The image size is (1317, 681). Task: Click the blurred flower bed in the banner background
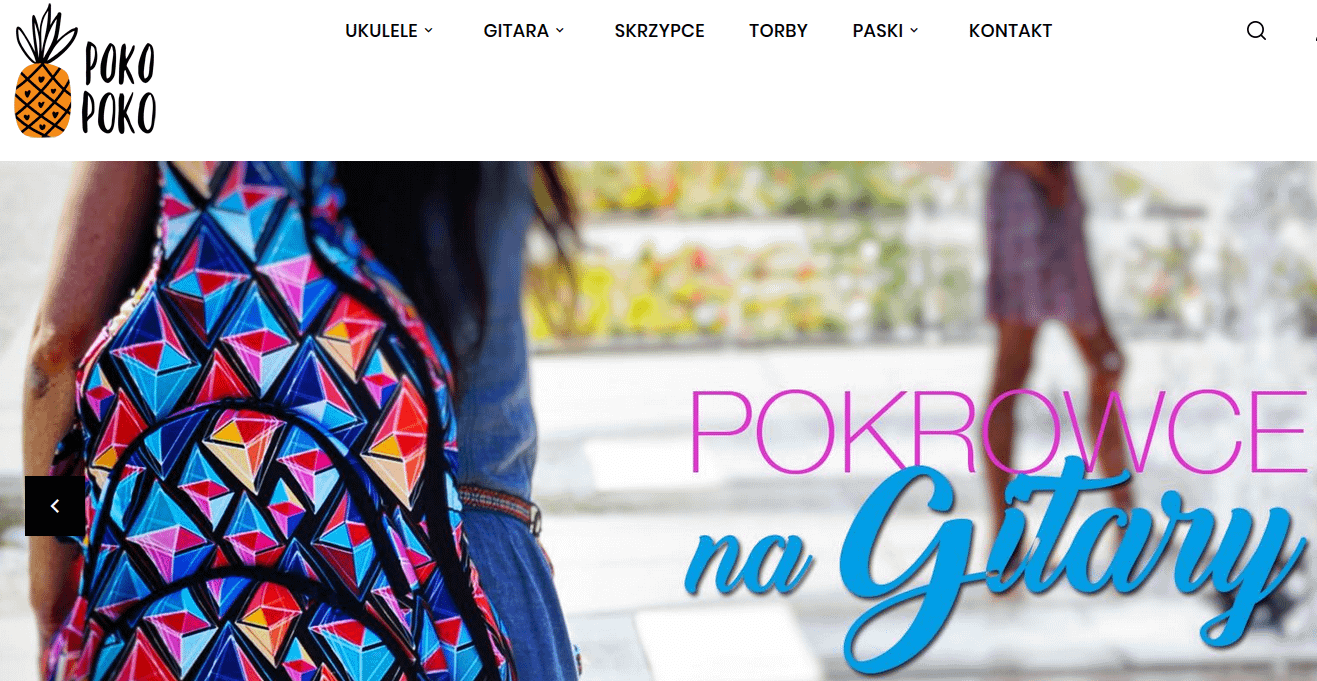click(x=760, y=250)
